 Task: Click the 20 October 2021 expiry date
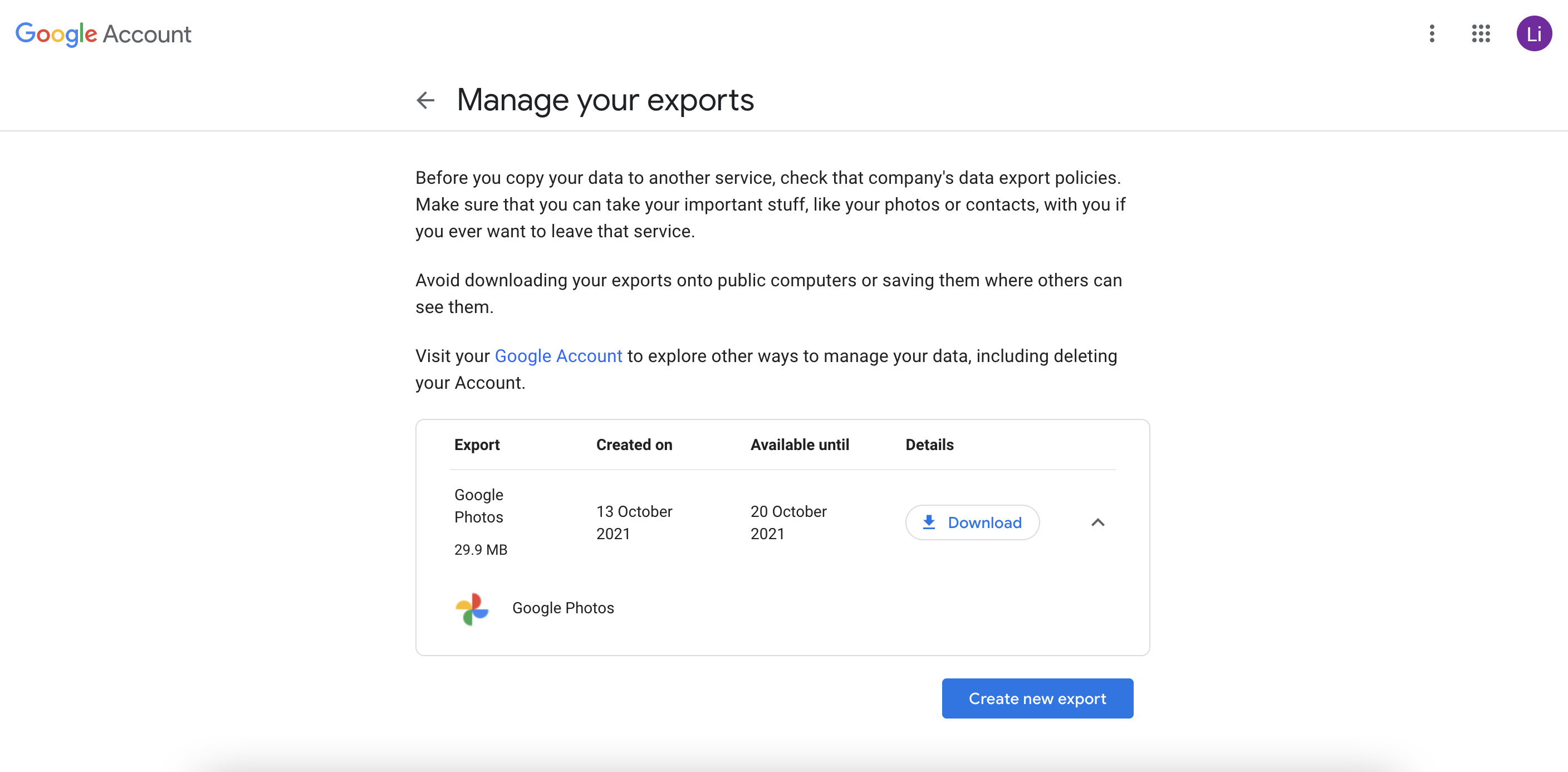coord(788,522)
